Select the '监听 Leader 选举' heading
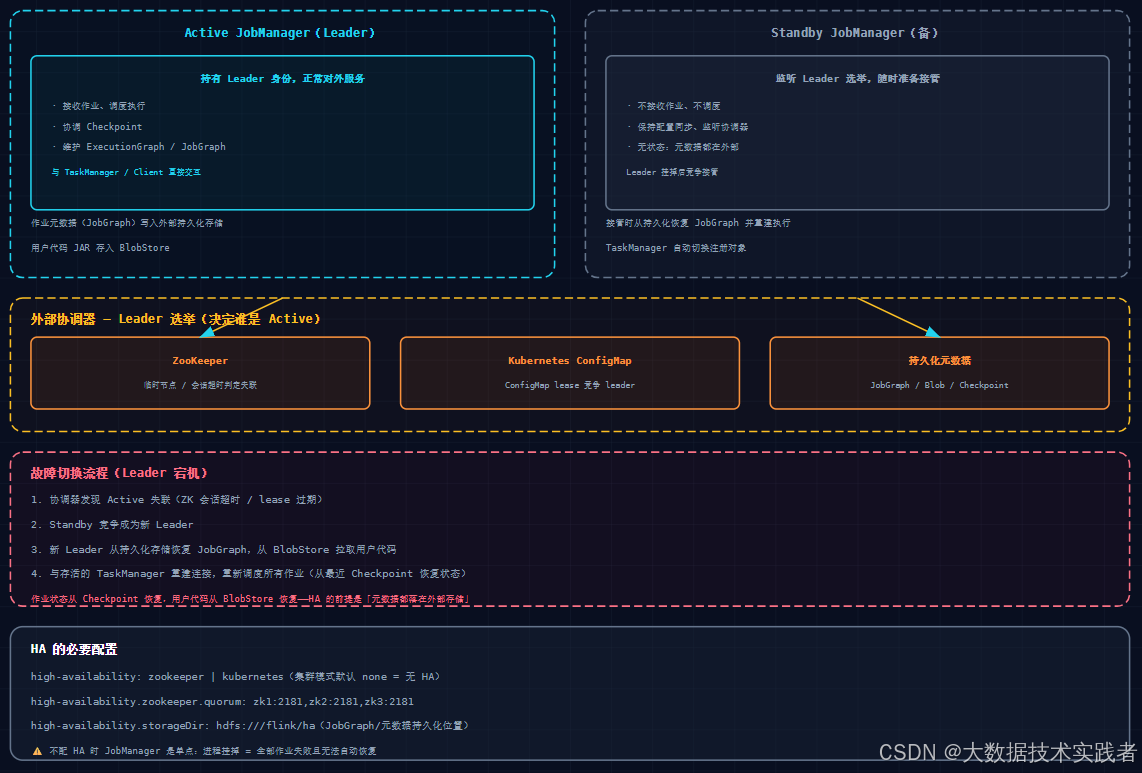Image resolution: width=1142 pixels, height=773 pixels. point(857,79)
